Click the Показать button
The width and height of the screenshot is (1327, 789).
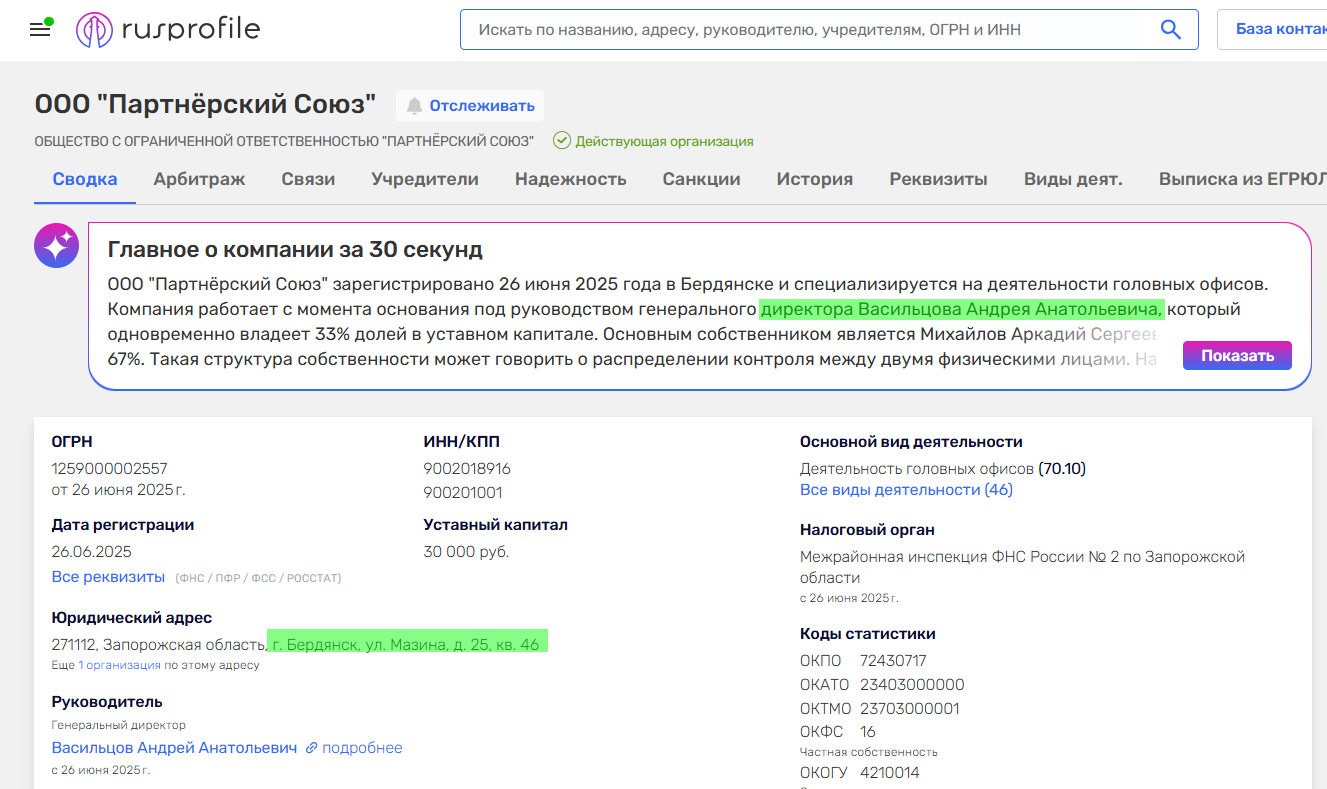pos(1236,355)
